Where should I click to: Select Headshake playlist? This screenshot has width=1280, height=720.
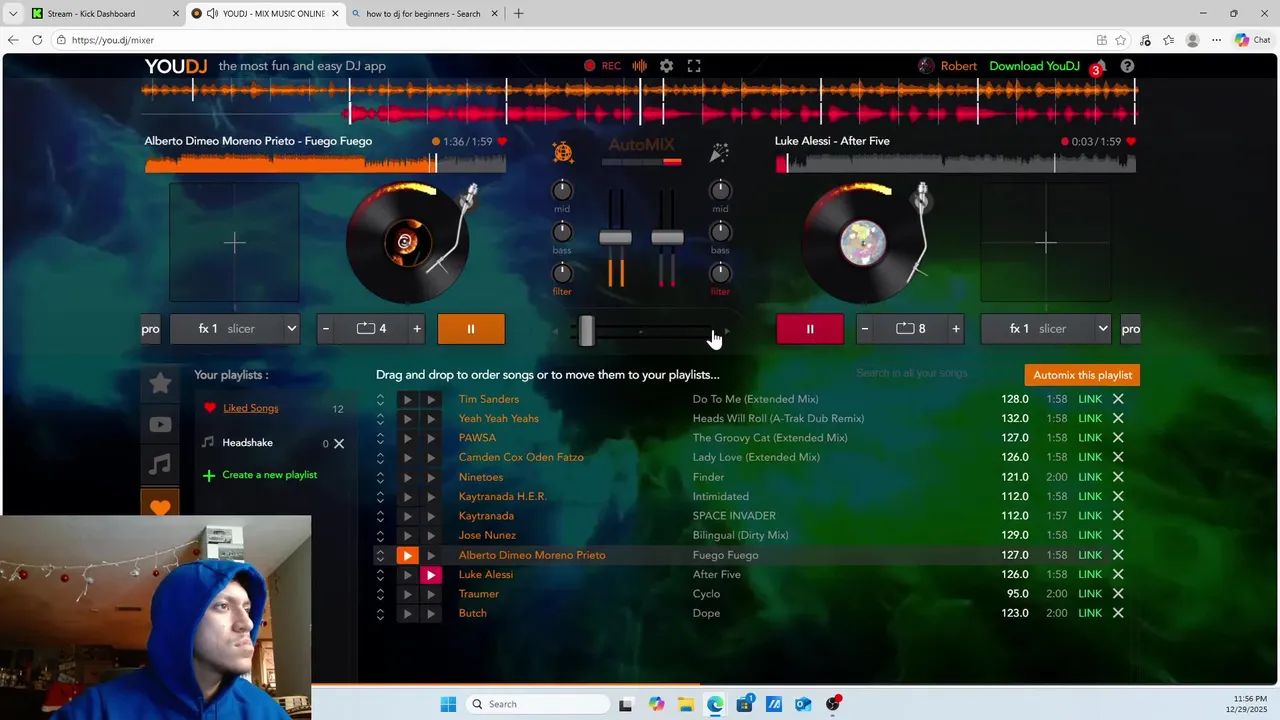tap(247, 443)
